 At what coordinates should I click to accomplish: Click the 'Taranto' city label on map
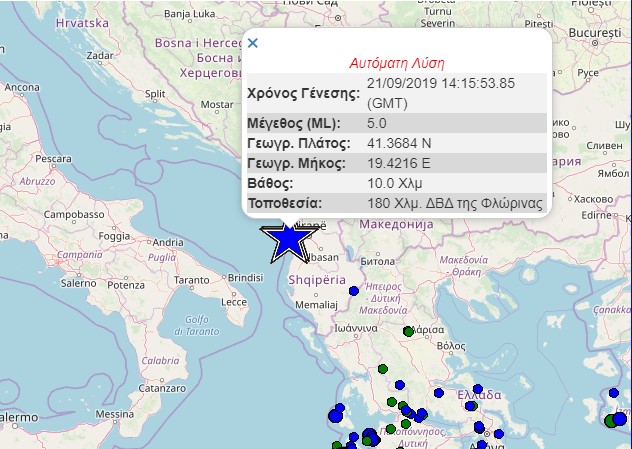point(191,280)
